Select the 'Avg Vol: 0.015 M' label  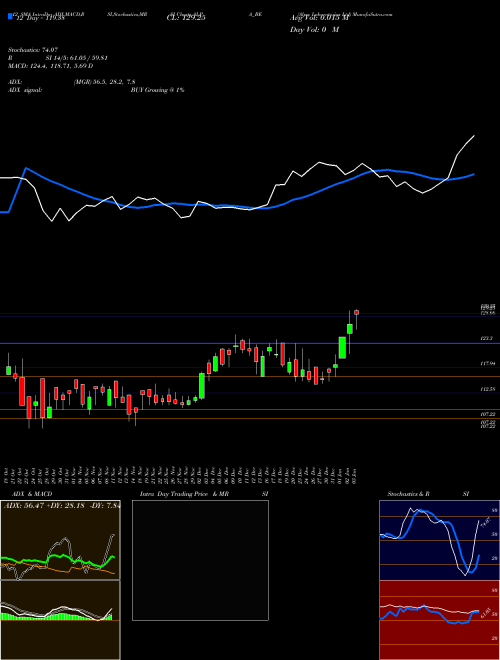pyautogui.click(x=319, y=18)
